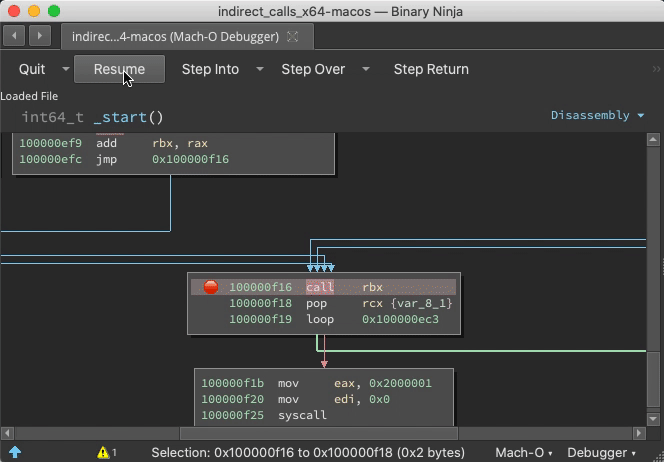The height and width of the screenshot is (462, 664).
Task: Navigate back with the left arrow
Action: coord(15,37)
